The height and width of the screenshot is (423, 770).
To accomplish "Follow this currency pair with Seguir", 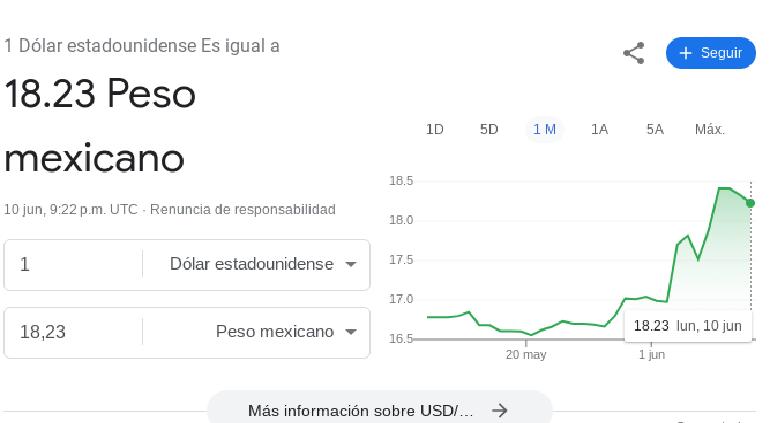I will 711,53.
